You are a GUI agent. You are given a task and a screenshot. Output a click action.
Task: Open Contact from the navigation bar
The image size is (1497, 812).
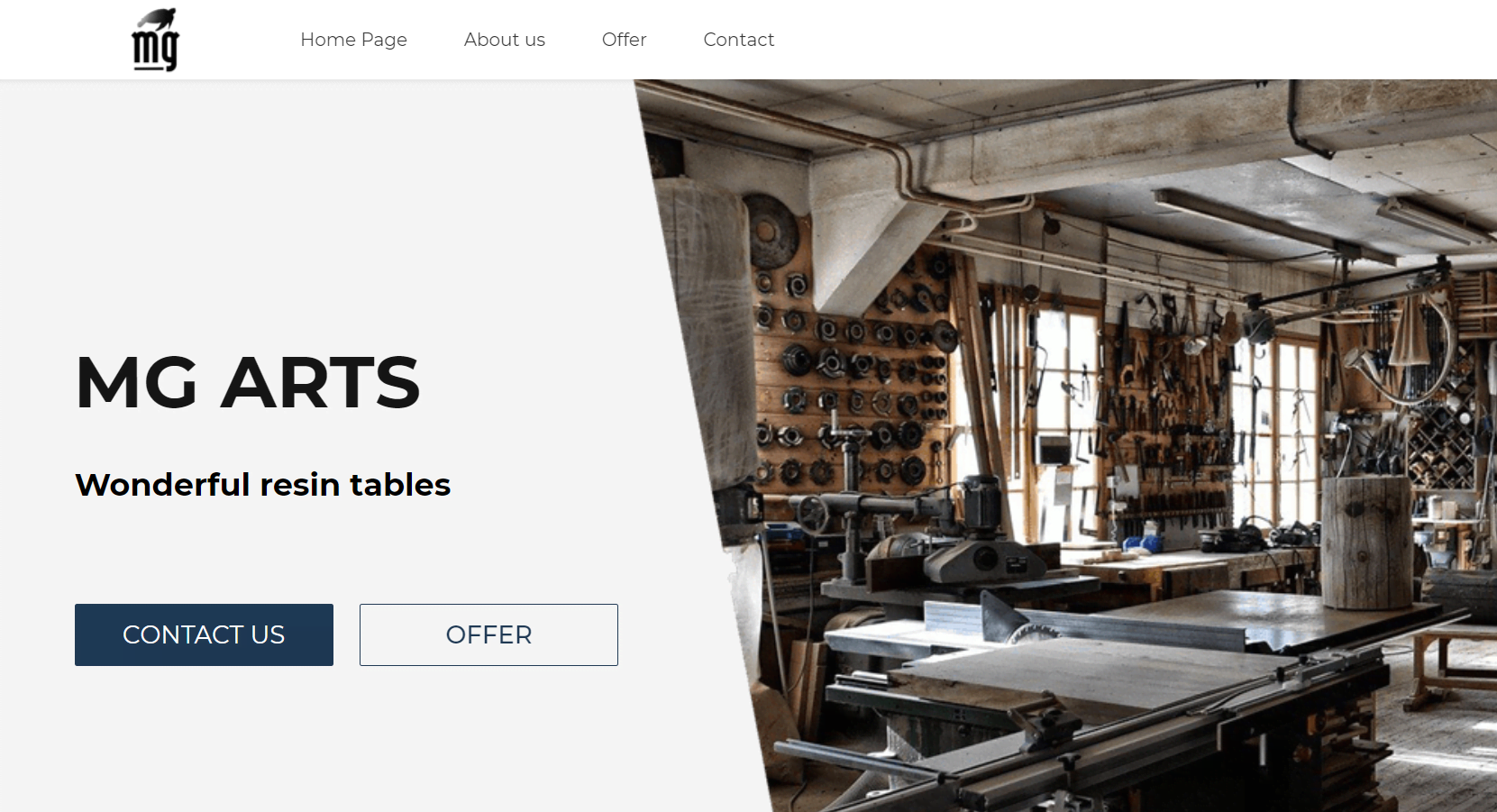click(x=738, y=40)
